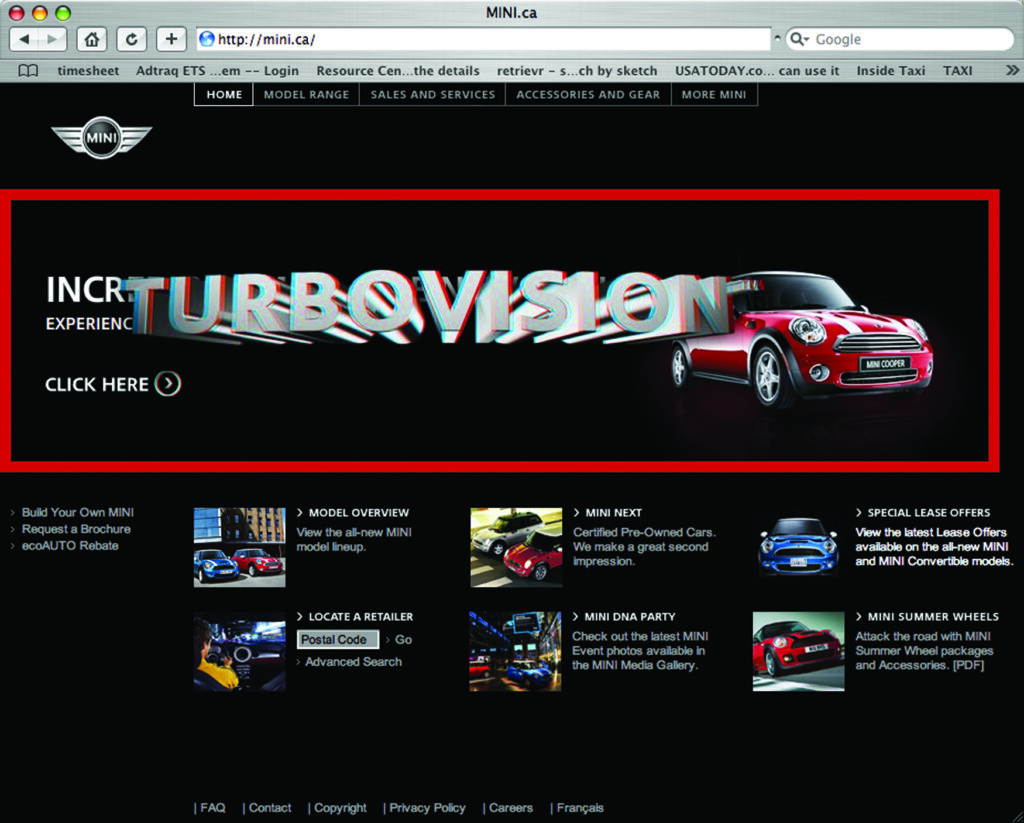1024x823 pixels.
Task: Open the SALES AND SERVICES menu
Action: click(432, 95)
